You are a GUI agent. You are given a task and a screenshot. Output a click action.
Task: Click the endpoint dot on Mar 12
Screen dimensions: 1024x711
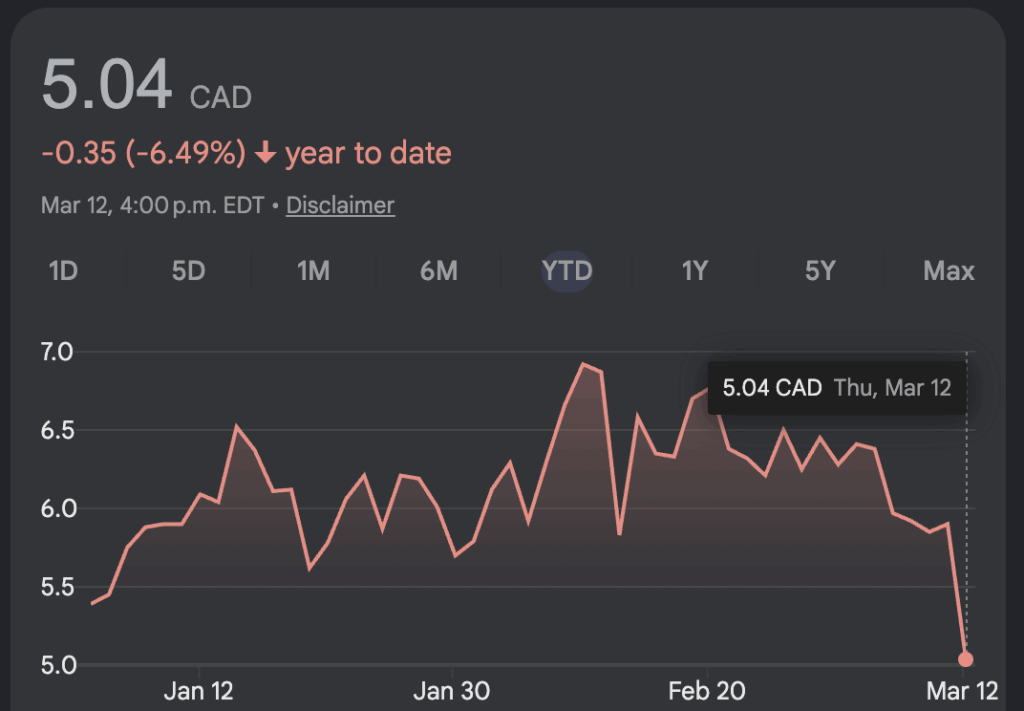pos(965,659)
